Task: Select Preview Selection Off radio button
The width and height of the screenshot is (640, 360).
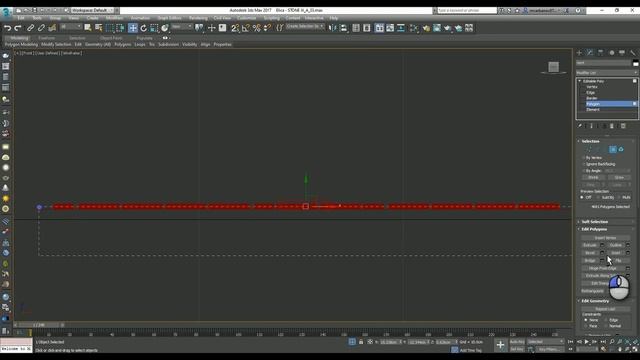Action: tap(582, 198)
